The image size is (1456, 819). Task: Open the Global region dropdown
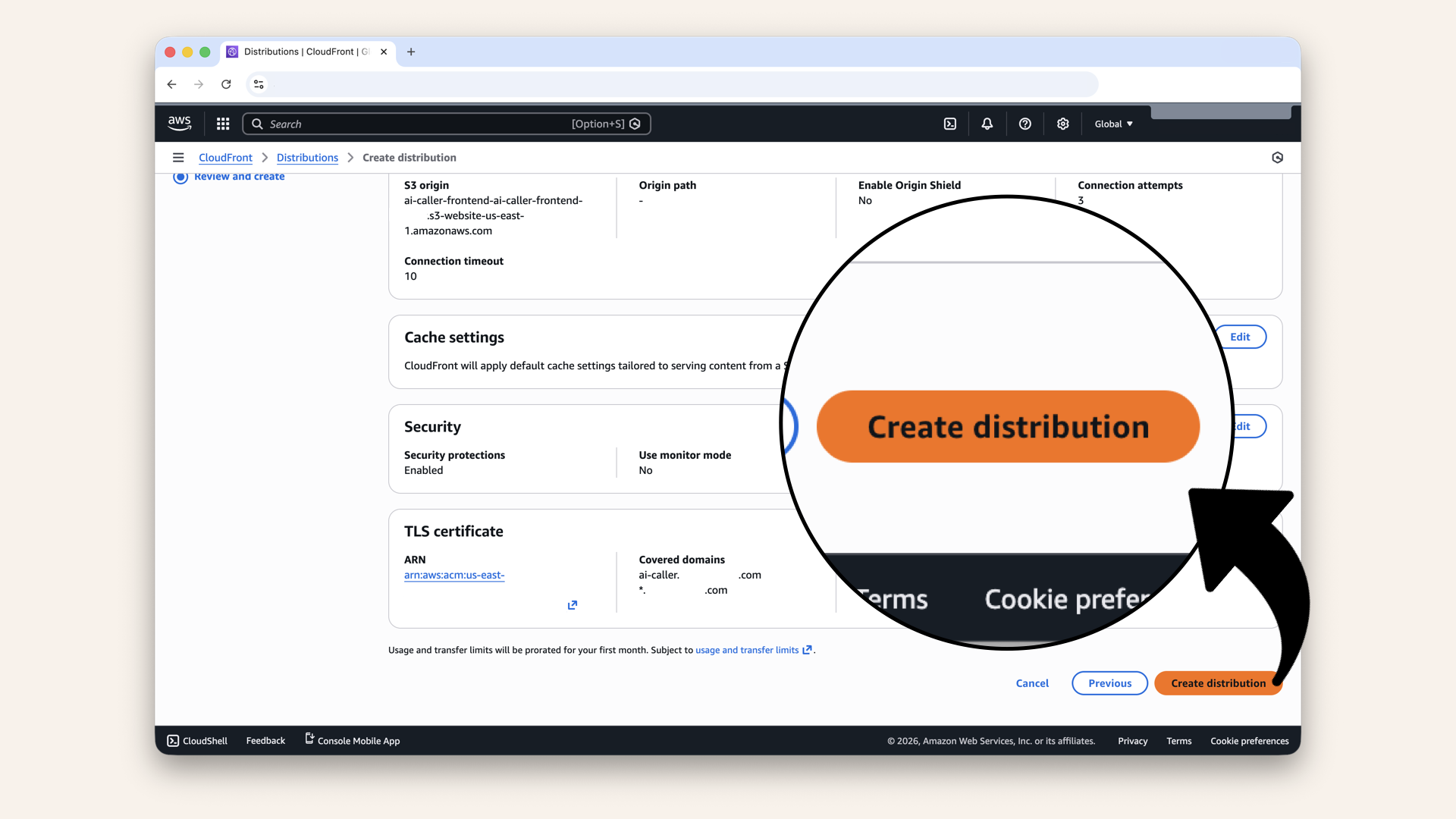(1112, 124)
